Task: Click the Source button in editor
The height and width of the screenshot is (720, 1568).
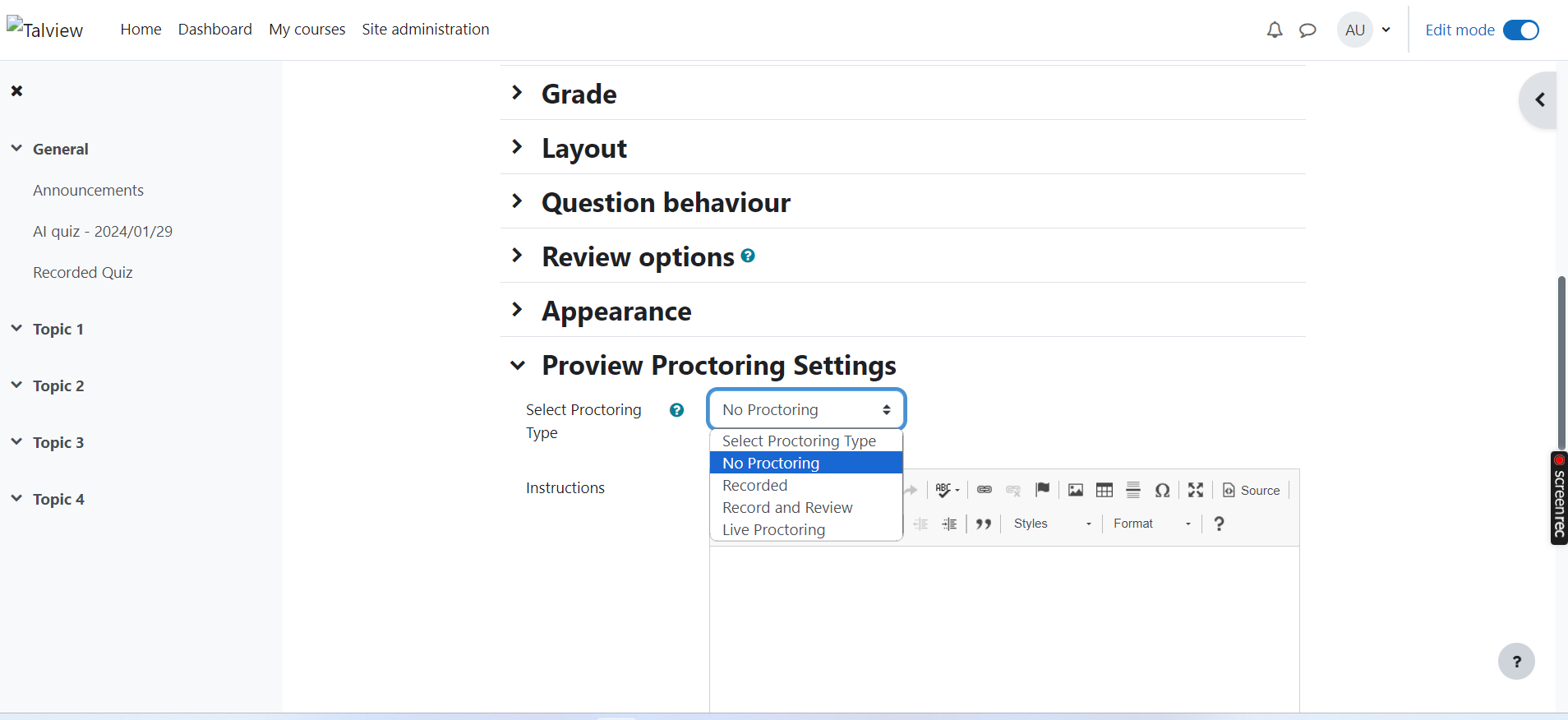Action: pos(1251,490)
